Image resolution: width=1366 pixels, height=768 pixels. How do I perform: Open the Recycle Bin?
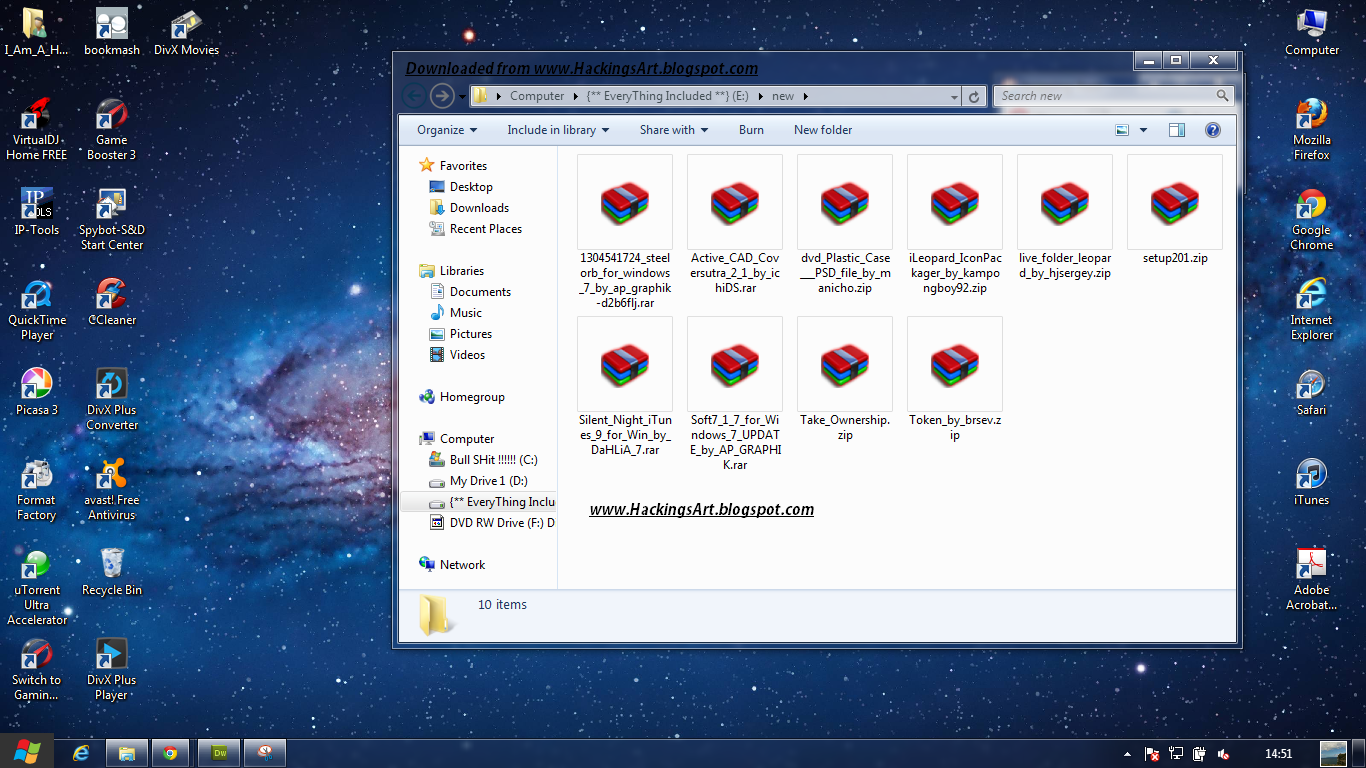tap(111, 572)
